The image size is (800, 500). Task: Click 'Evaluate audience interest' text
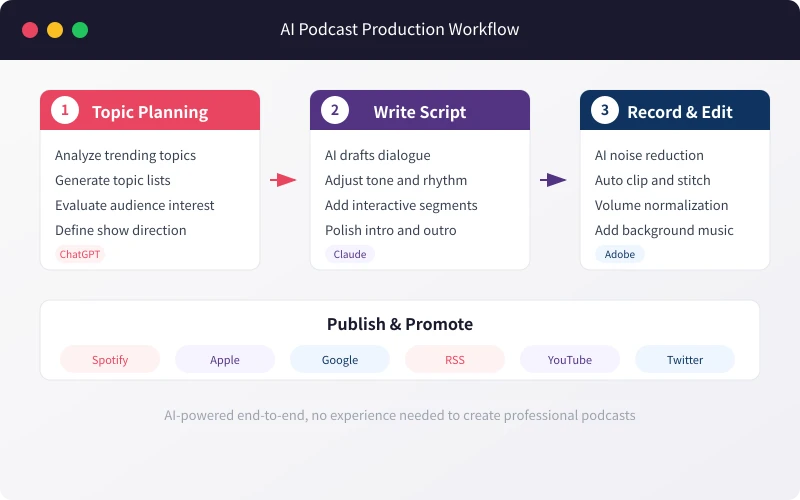135,205
